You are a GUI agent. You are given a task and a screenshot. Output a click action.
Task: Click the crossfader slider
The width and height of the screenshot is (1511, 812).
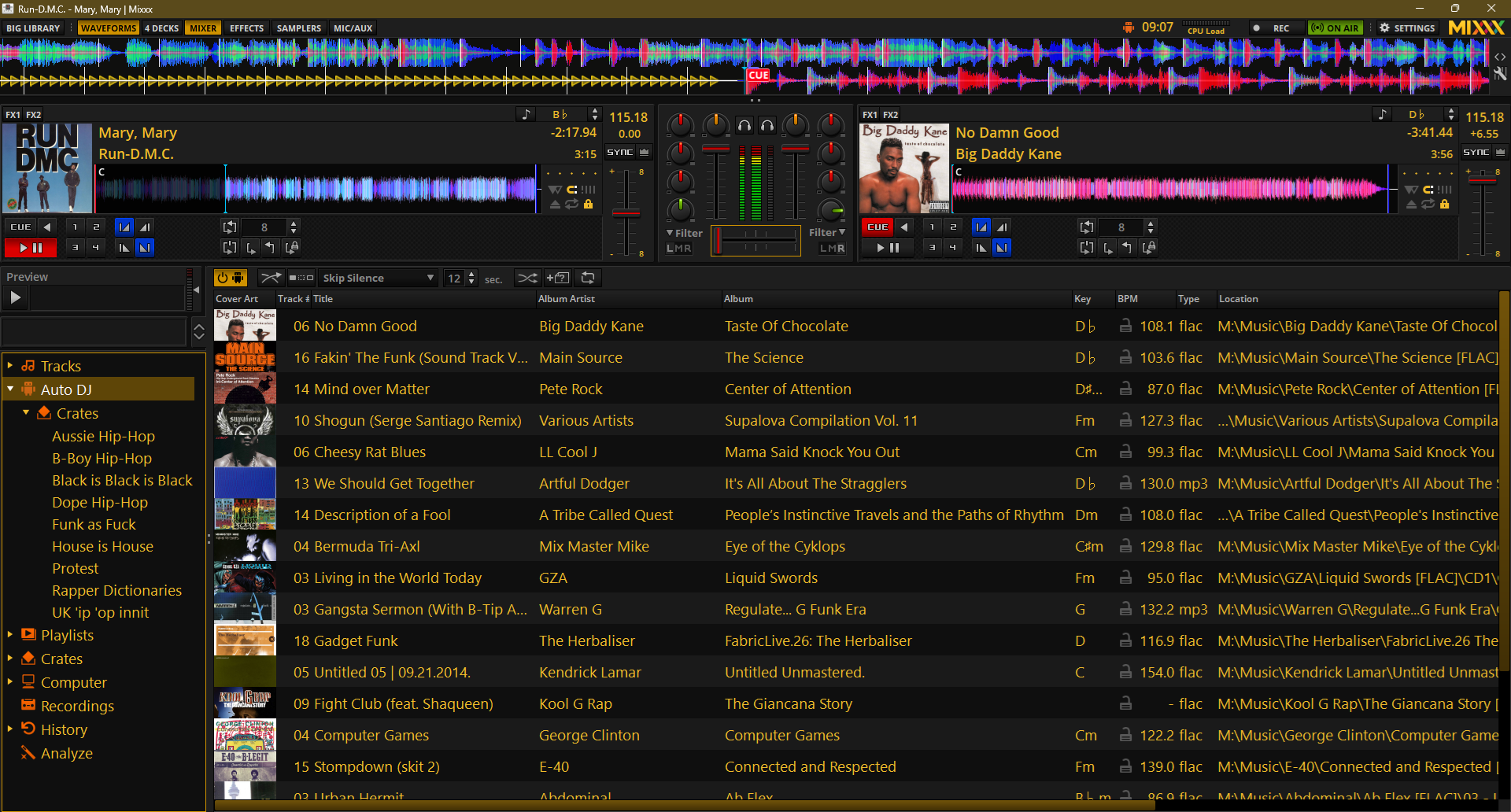coord(755,240)
